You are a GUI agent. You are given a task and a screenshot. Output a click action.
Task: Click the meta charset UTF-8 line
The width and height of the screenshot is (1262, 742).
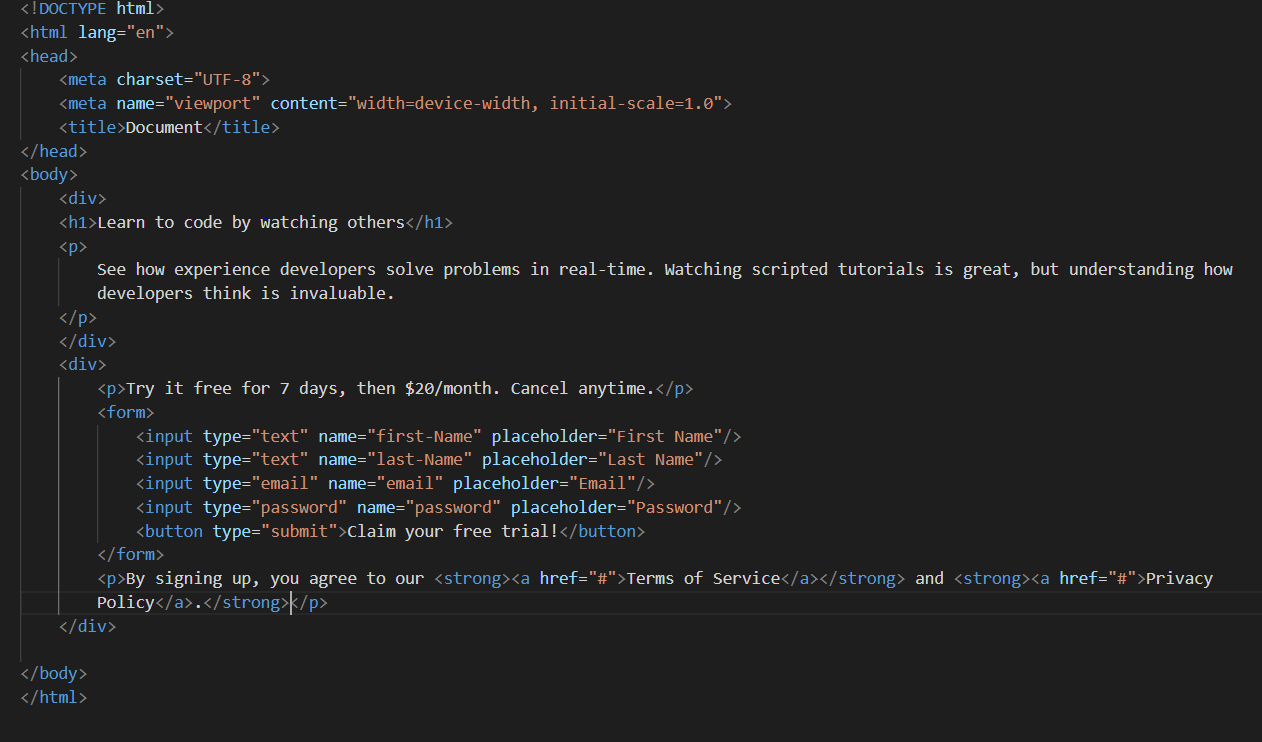point(164,79)
